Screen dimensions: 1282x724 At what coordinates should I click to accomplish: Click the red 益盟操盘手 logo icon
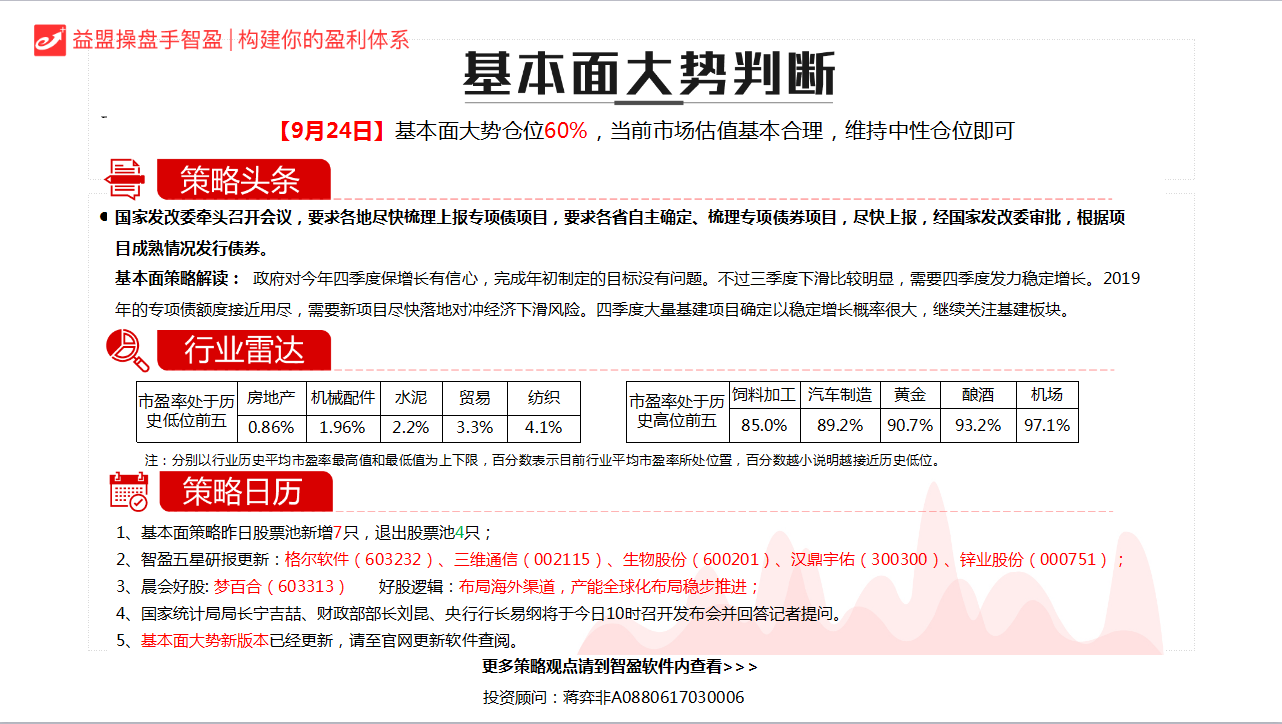49,39
